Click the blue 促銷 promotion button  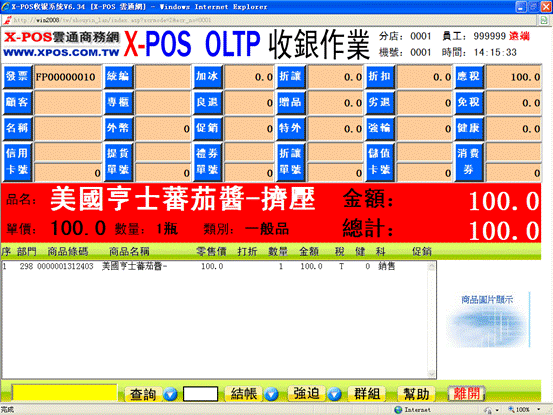[208, 128]
